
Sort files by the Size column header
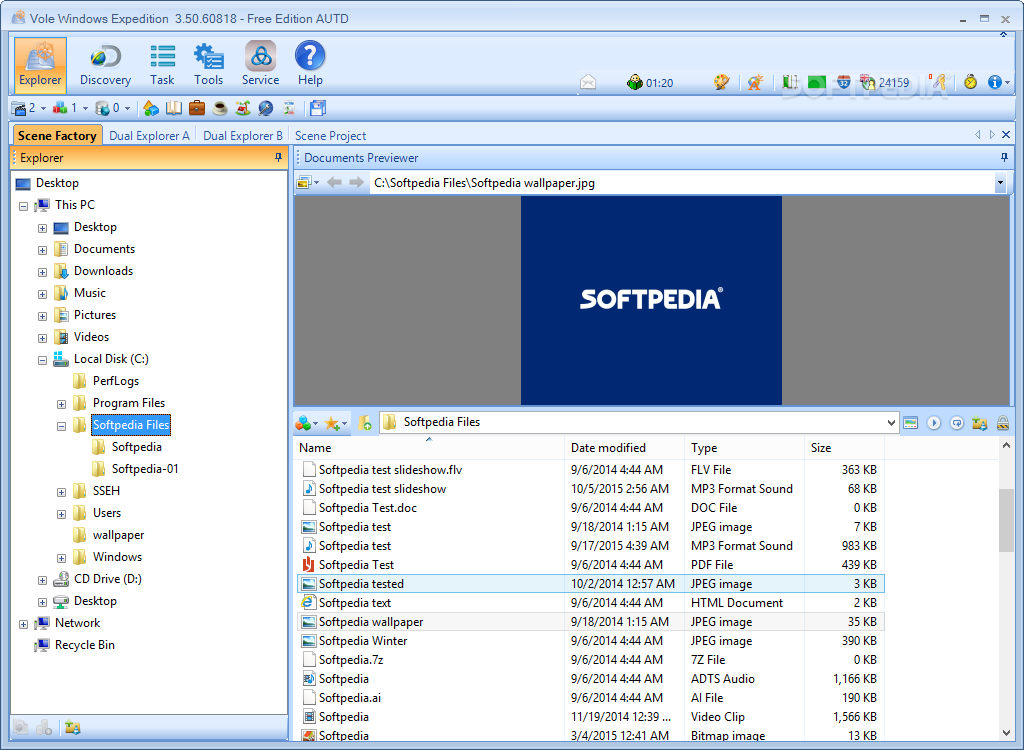[x=844, y=448]
